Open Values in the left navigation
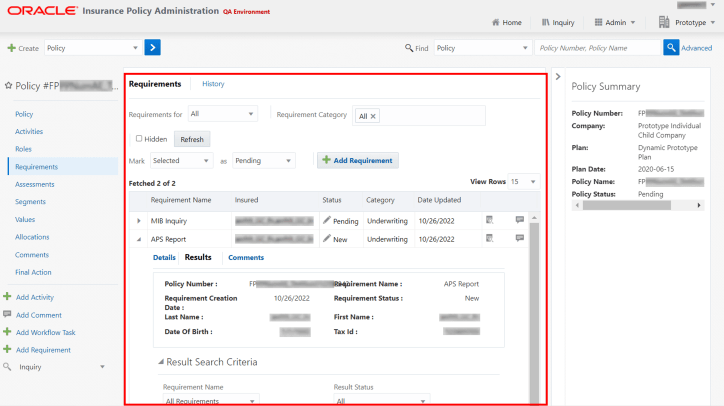 [25, 219]
